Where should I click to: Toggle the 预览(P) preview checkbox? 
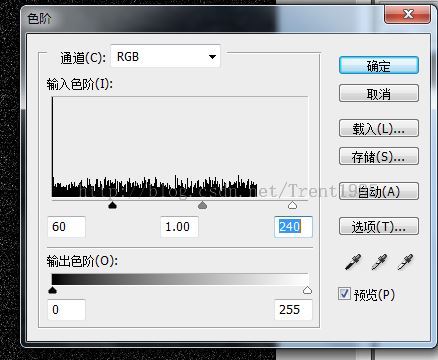[344, 294]
